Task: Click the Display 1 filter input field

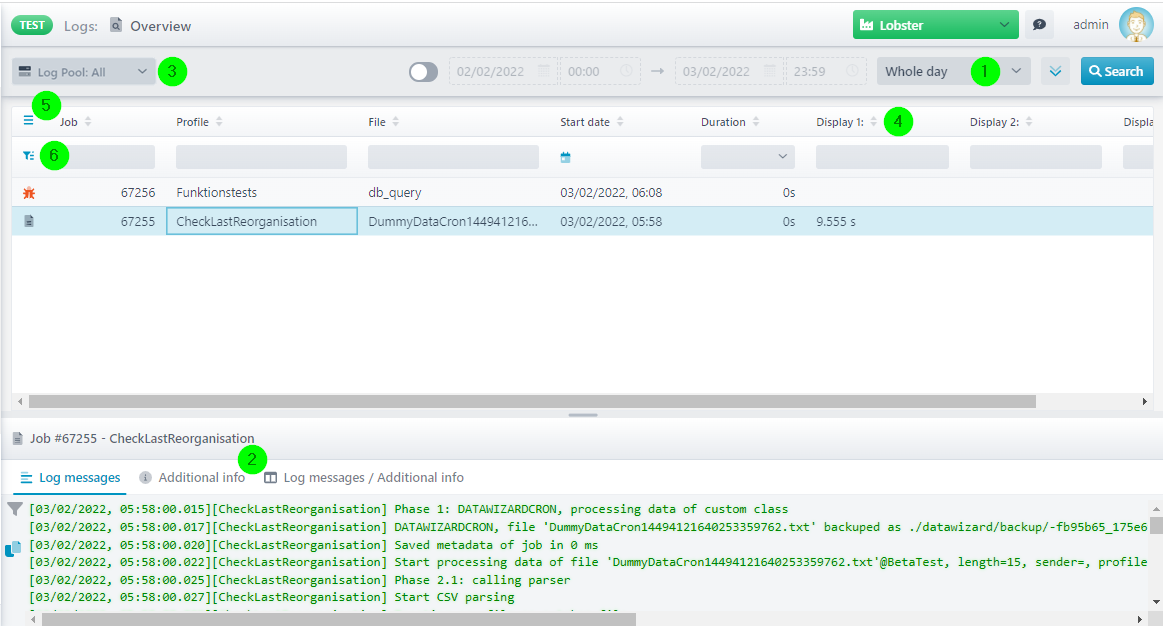Action: [882, 156]
